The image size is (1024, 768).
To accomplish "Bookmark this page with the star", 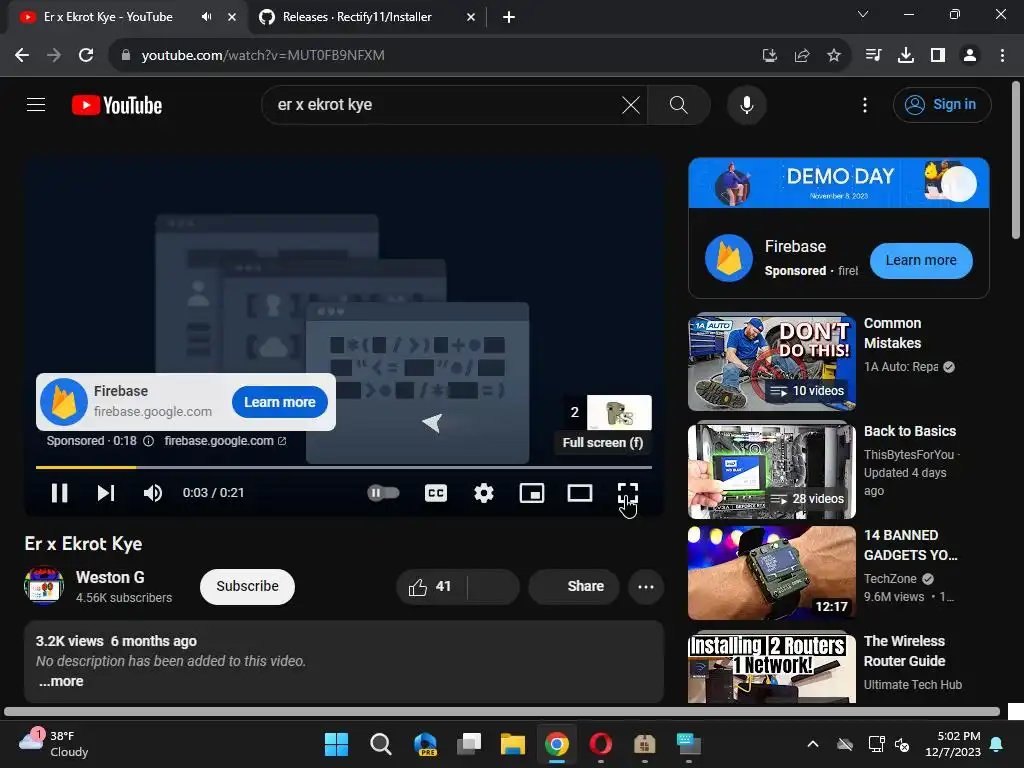I will [x=834, y=56].
